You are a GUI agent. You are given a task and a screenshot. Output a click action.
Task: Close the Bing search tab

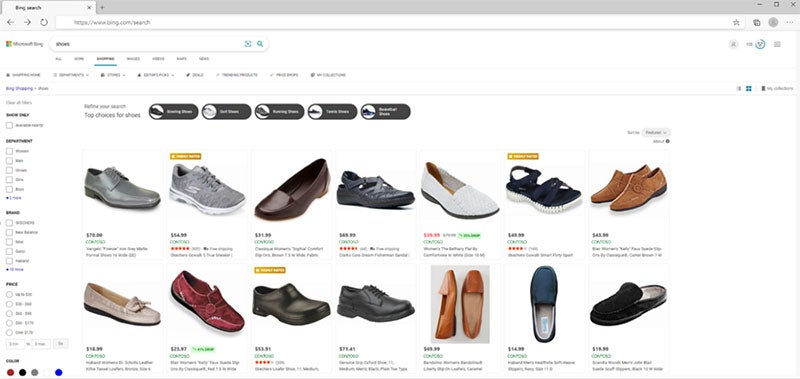[89, 8]
